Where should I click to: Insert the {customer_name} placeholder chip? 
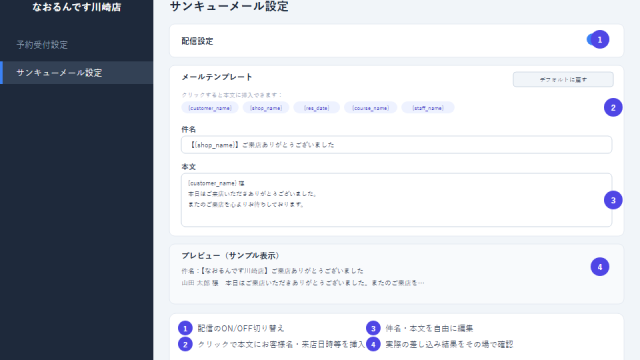click(210, 108)
